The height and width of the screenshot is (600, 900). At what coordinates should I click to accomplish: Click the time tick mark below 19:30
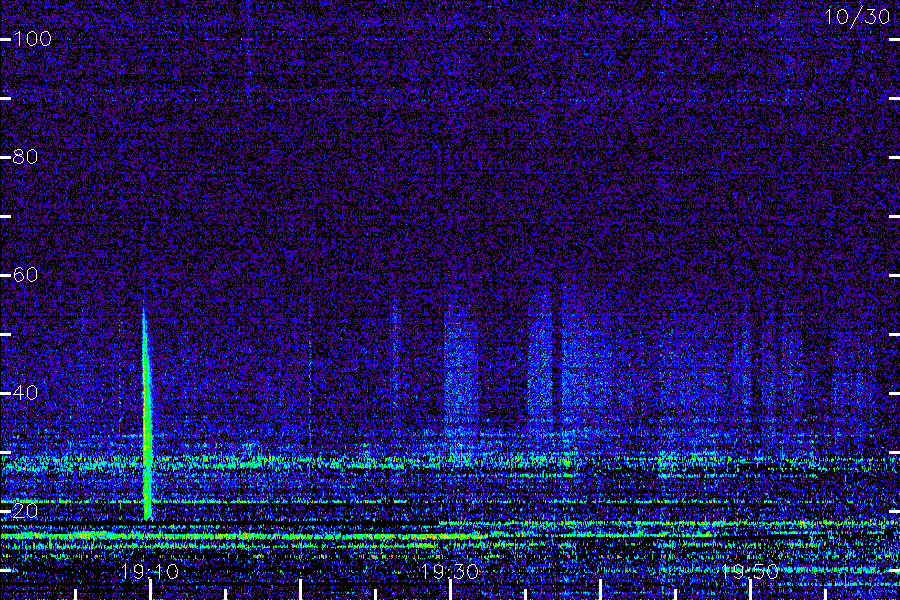click(x=451, y=590)
